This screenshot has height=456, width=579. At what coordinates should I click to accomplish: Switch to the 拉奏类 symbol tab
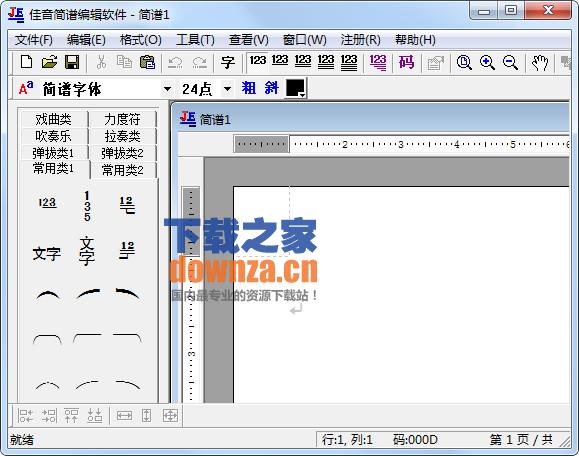122,136
